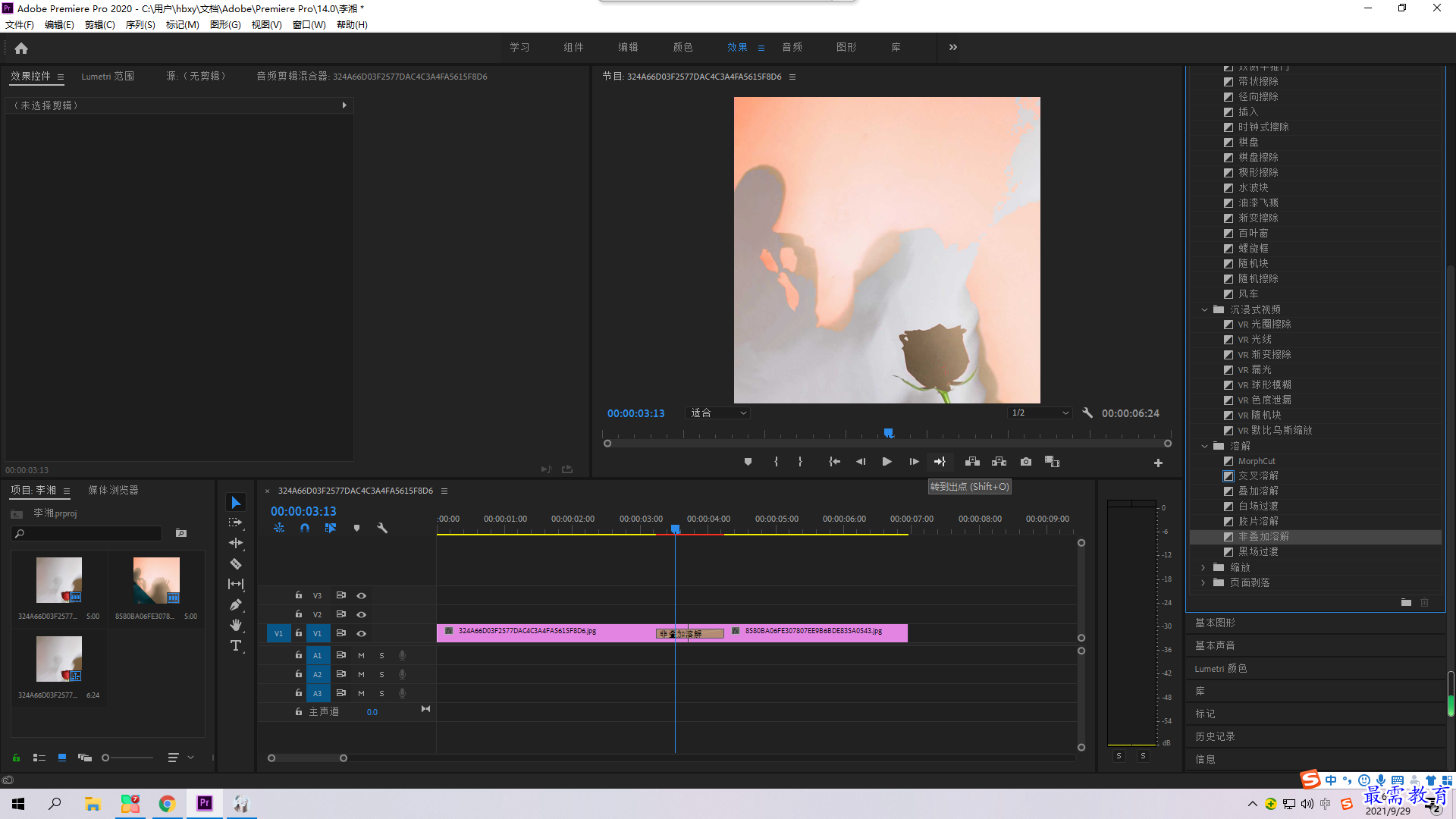The image size is (1456, 819).
Task: Select the Type tool
Action: pos(236,645)
